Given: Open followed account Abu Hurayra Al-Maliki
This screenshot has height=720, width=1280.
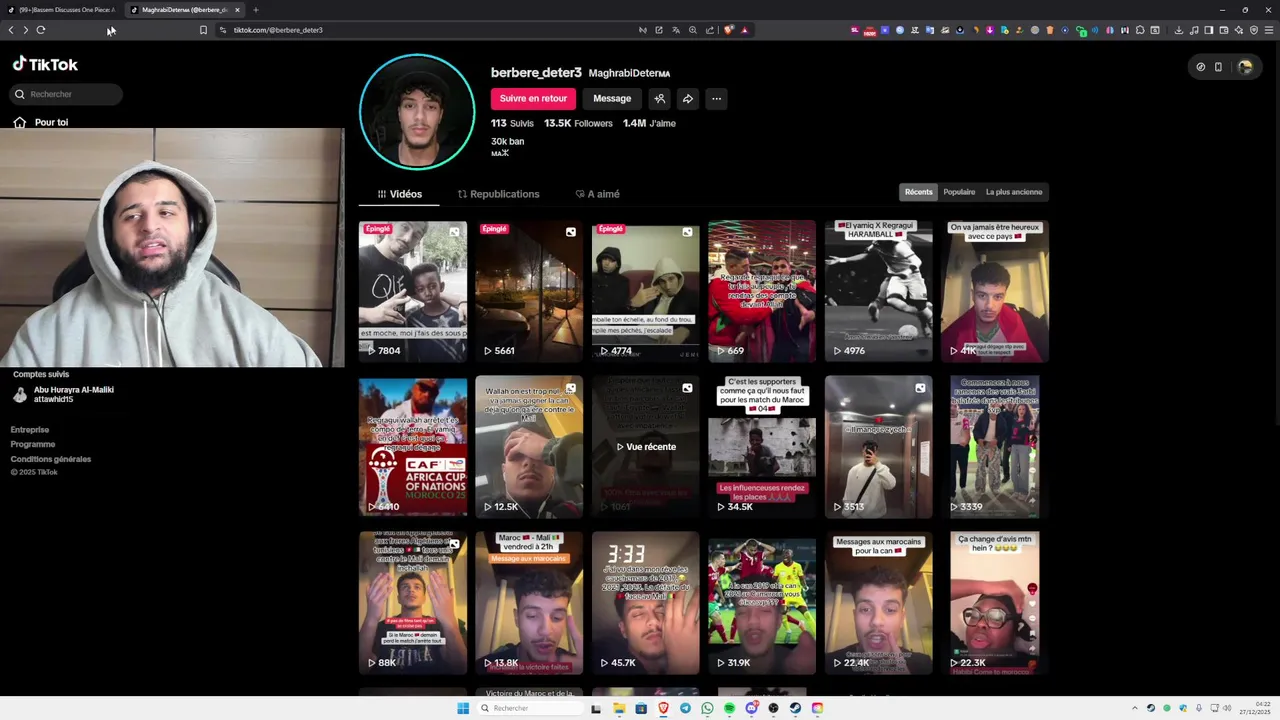Looking at the screenshot, I should (63, 394).
